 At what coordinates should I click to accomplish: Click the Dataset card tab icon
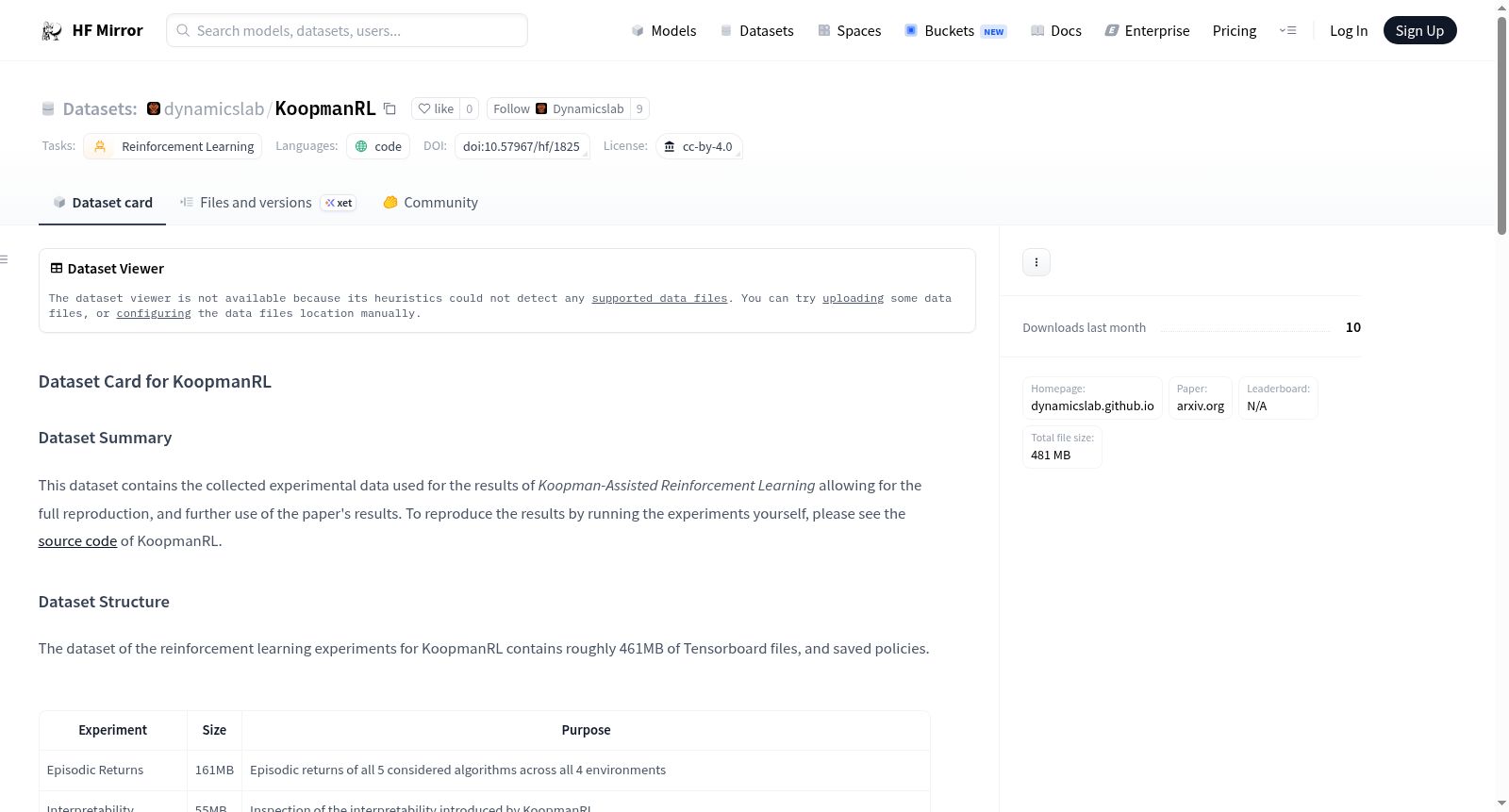(59, 203)
